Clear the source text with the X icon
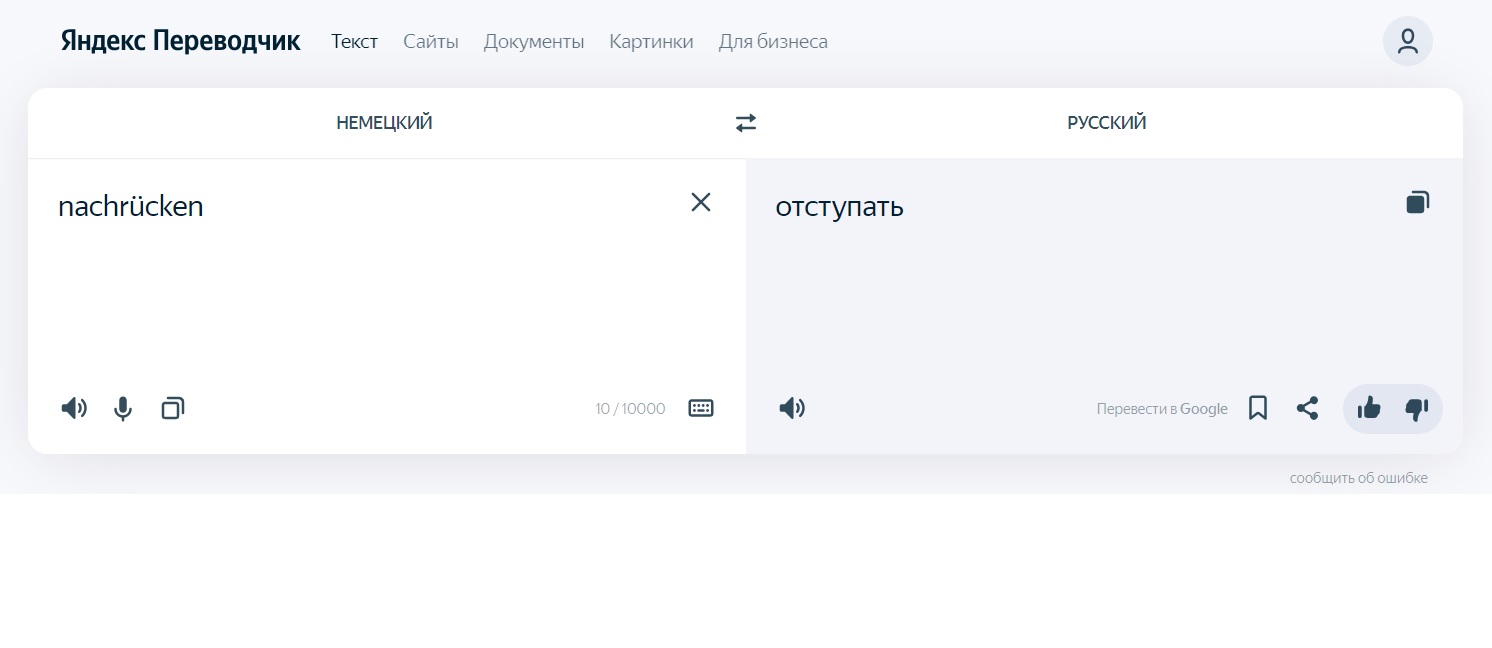The image size is (1492, 648). pyautogui.click(x=701, y=202)
